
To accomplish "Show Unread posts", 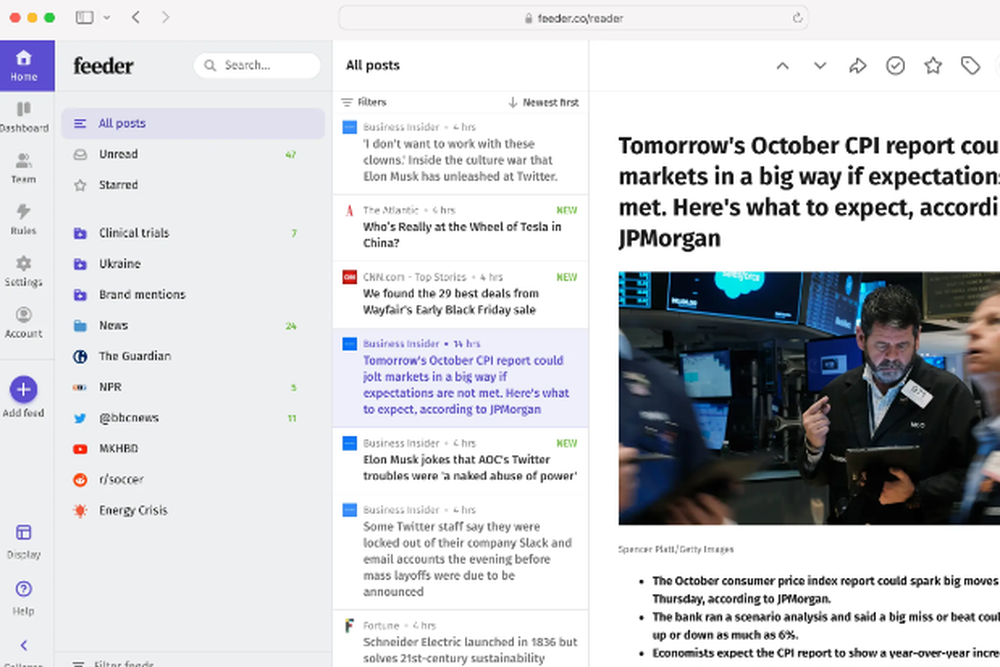I will 193,154.
